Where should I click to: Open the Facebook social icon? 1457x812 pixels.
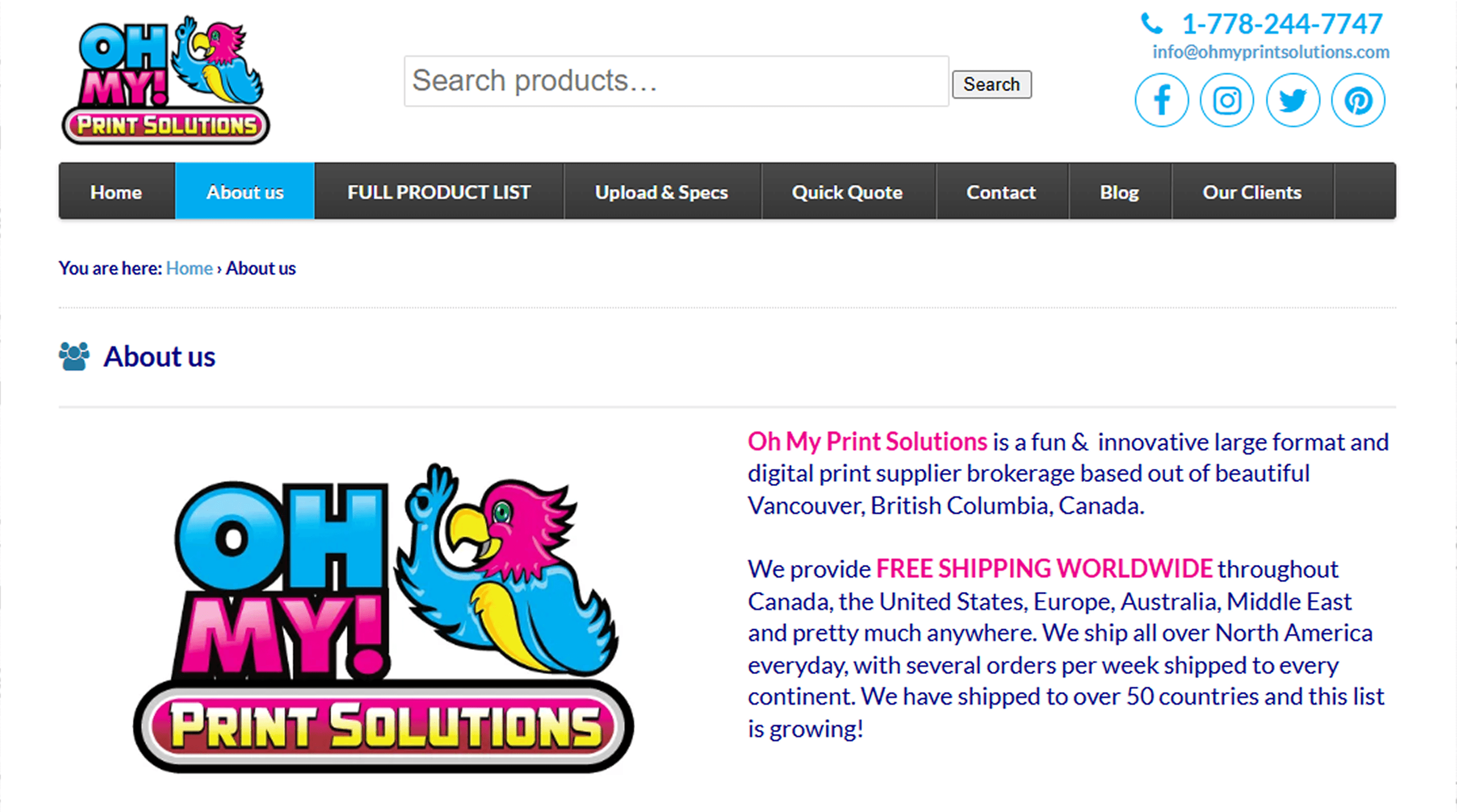pos(1161,100)
